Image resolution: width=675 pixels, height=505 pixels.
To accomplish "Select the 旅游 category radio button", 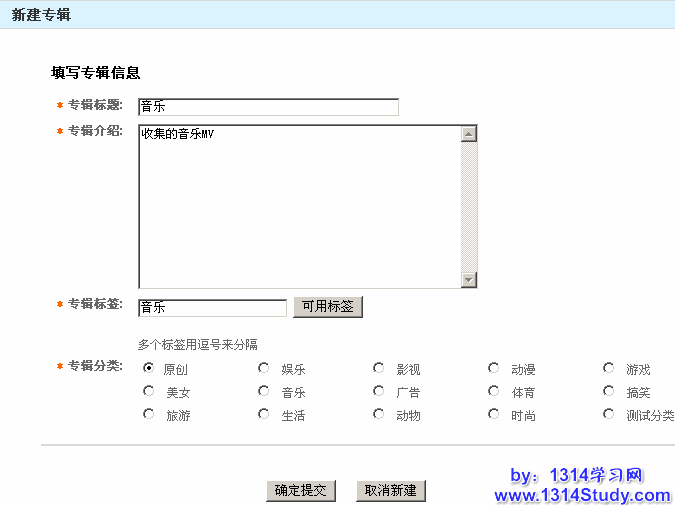I will [x=149, y=414].
